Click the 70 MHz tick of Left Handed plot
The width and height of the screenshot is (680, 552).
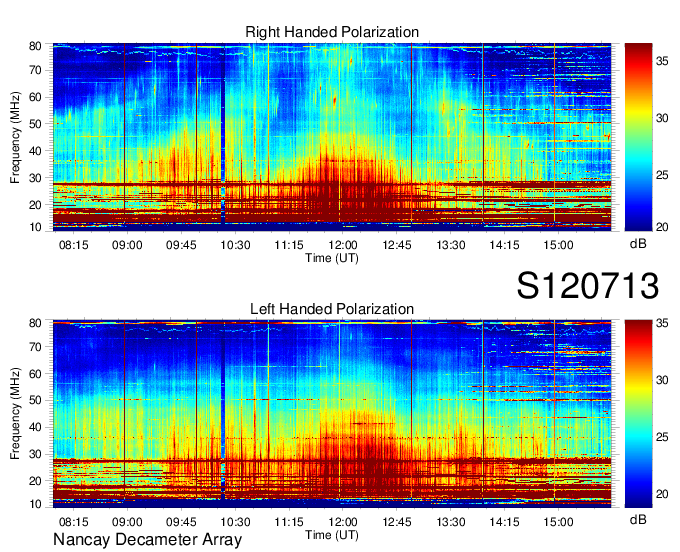[x=35, y=347]
